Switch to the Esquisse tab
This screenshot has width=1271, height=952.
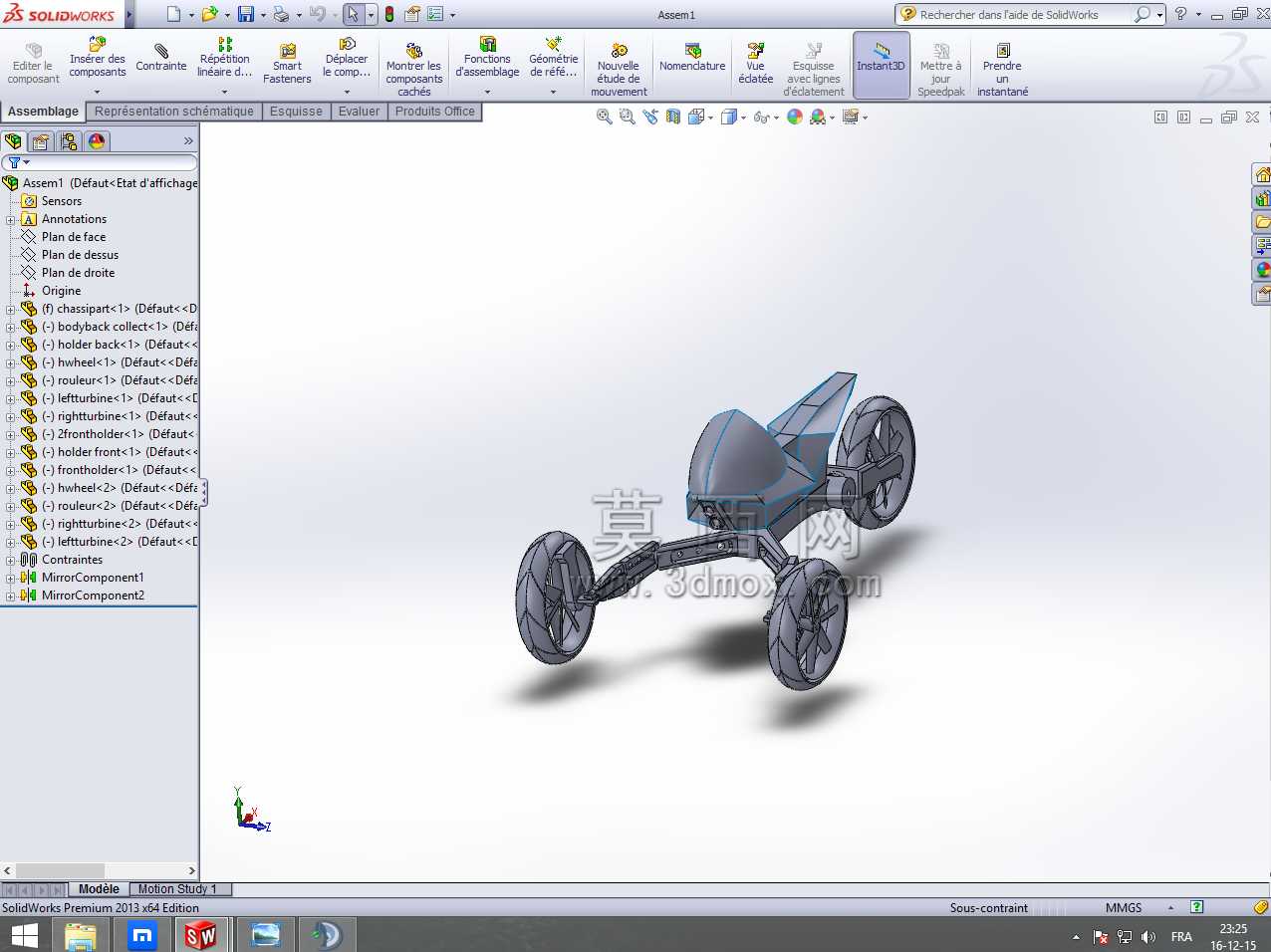coord(296,112)
